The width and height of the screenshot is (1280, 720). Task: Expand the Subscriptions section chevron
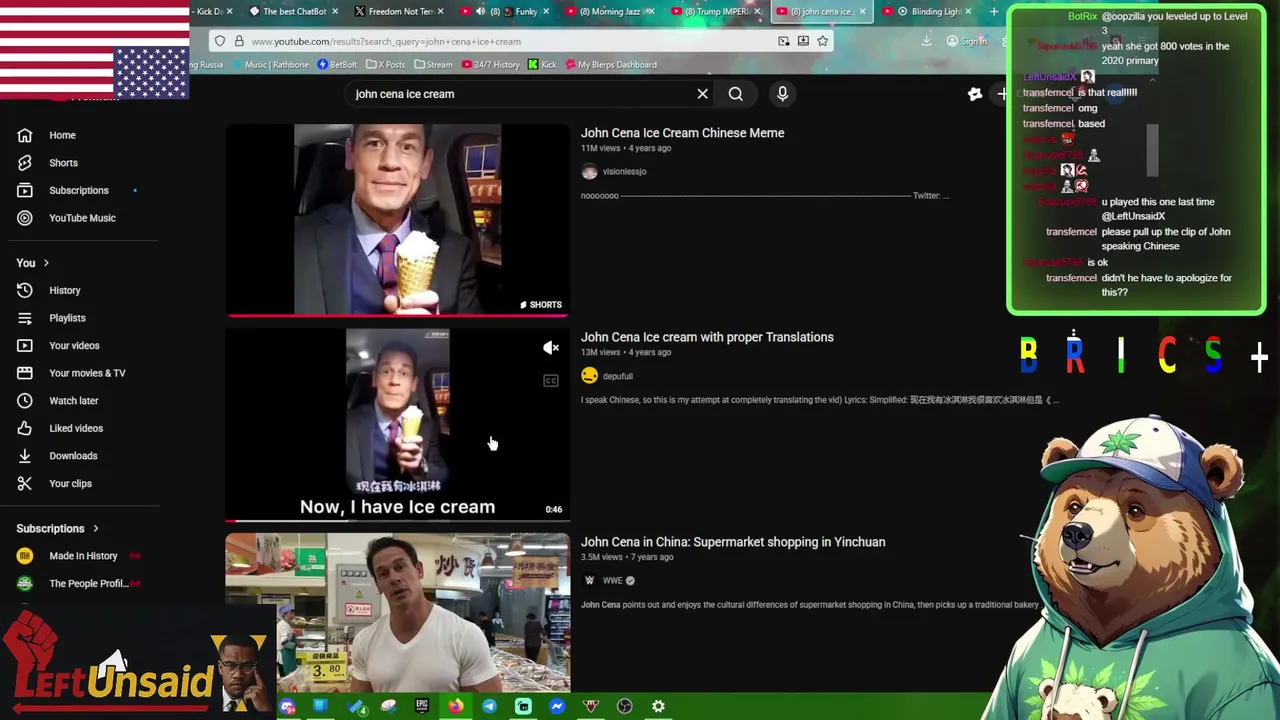[x=96, y=528]
